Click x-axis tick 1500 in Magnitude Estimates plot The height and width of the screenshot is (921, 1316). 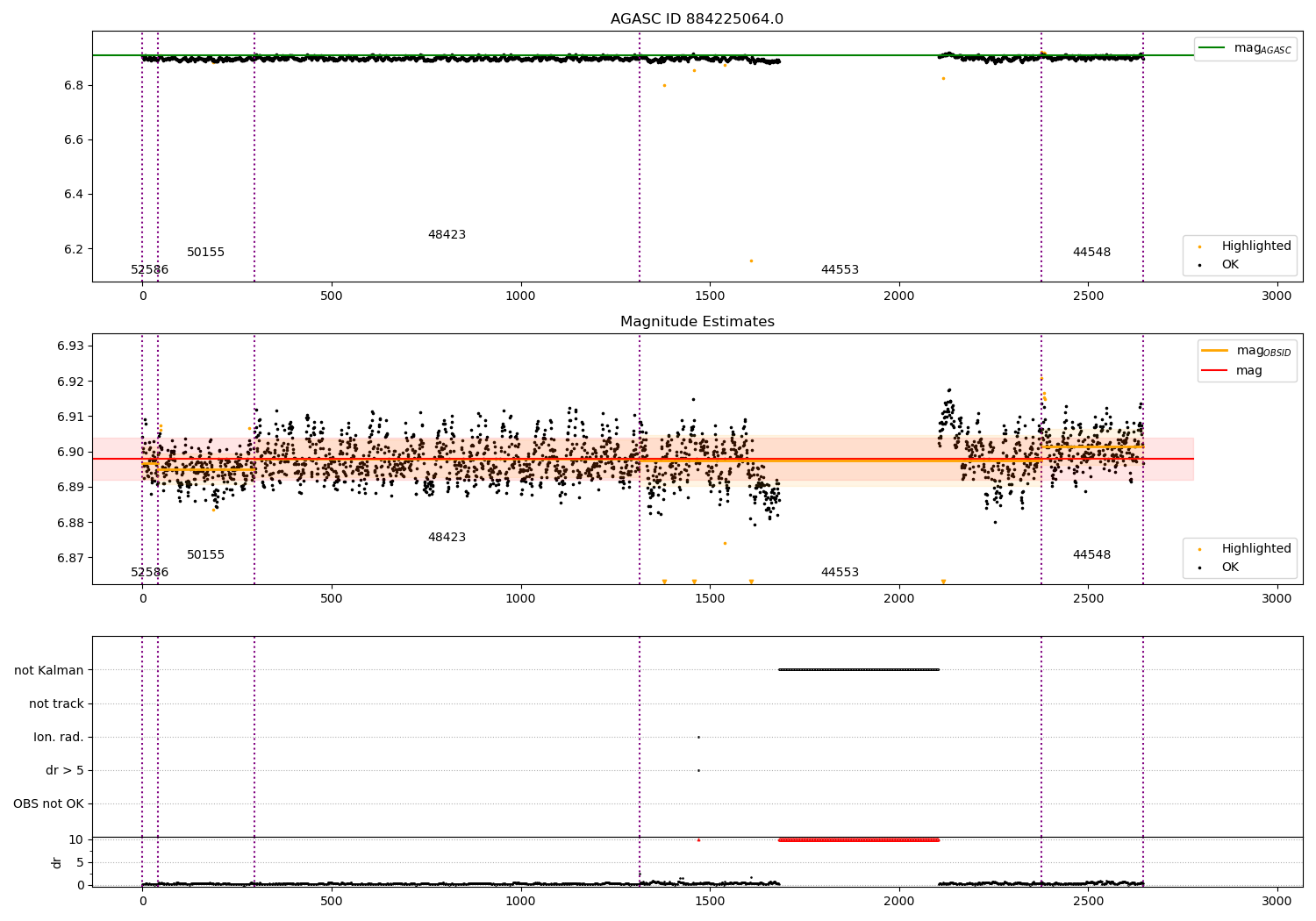(710, 599)
